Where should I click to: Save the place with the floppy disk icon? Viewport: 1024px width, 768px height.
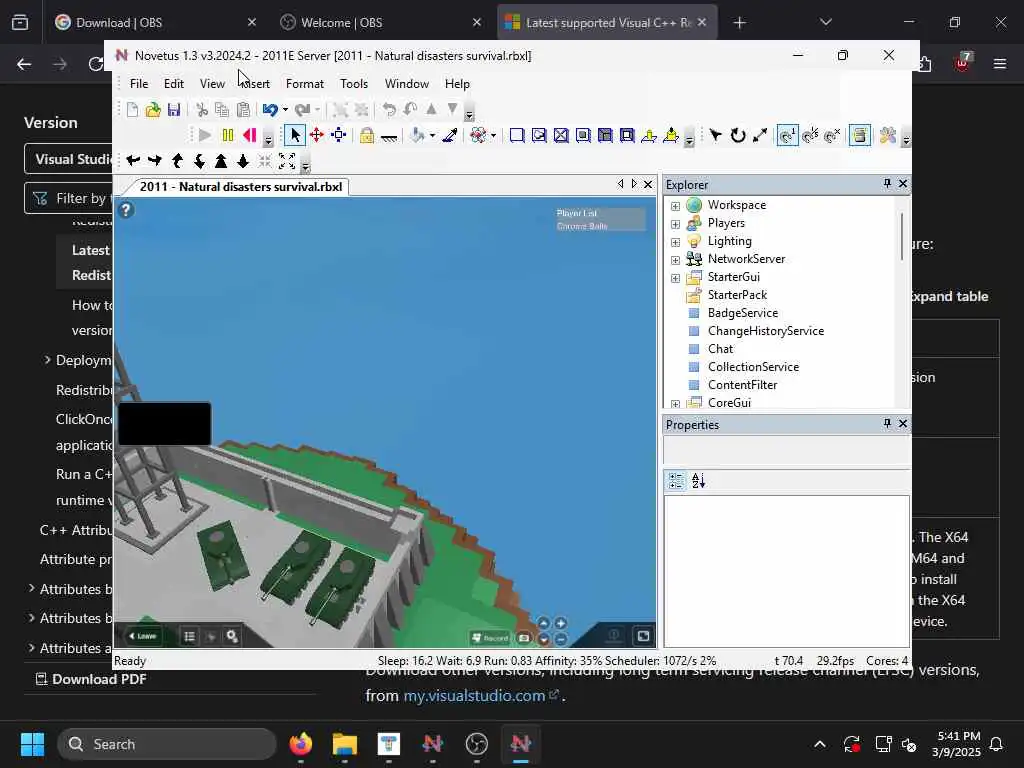click(174, 110)
